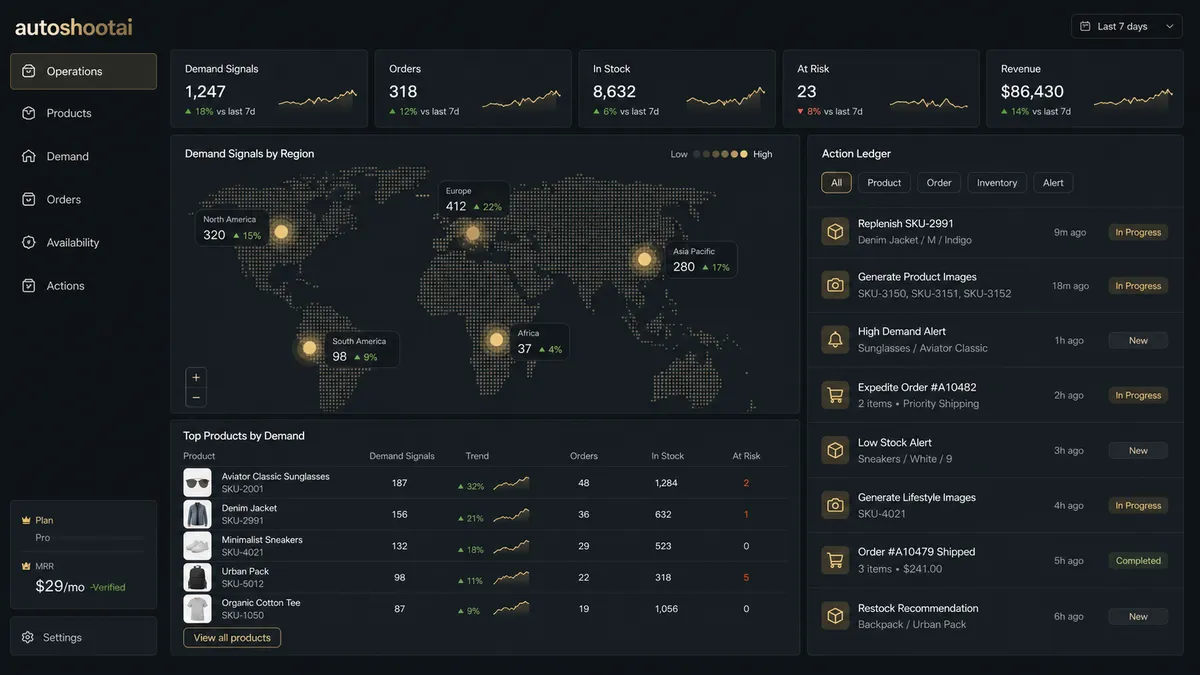
Task: Click the Europe demand marker on map
Action: point(472,234)
